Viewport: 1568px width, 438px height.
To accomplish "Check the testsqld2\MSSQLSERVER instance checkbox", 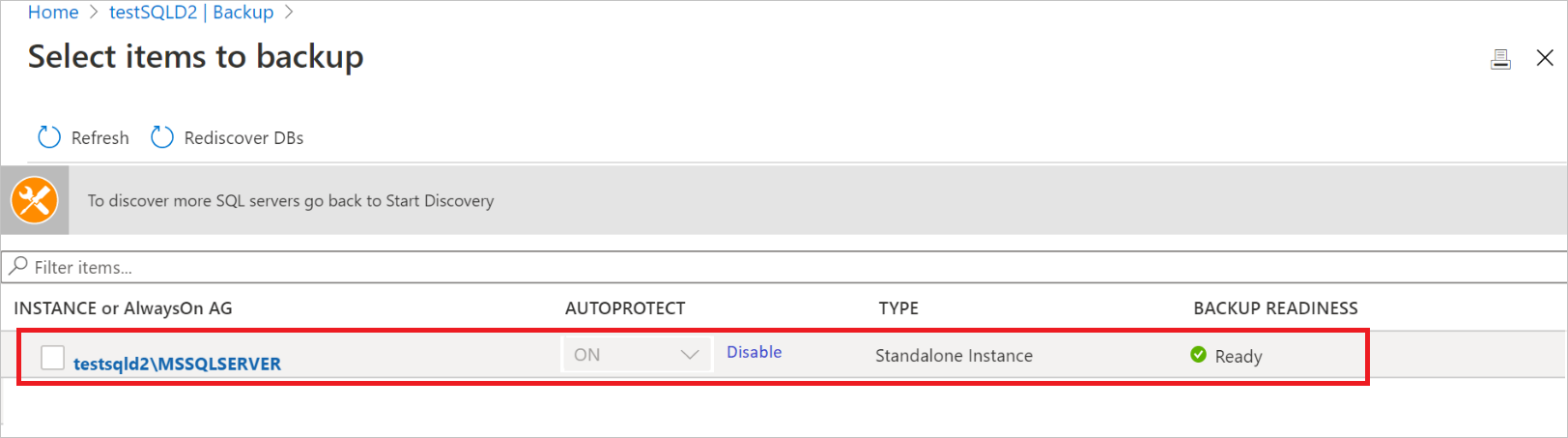I will click(x=53, y=358).
